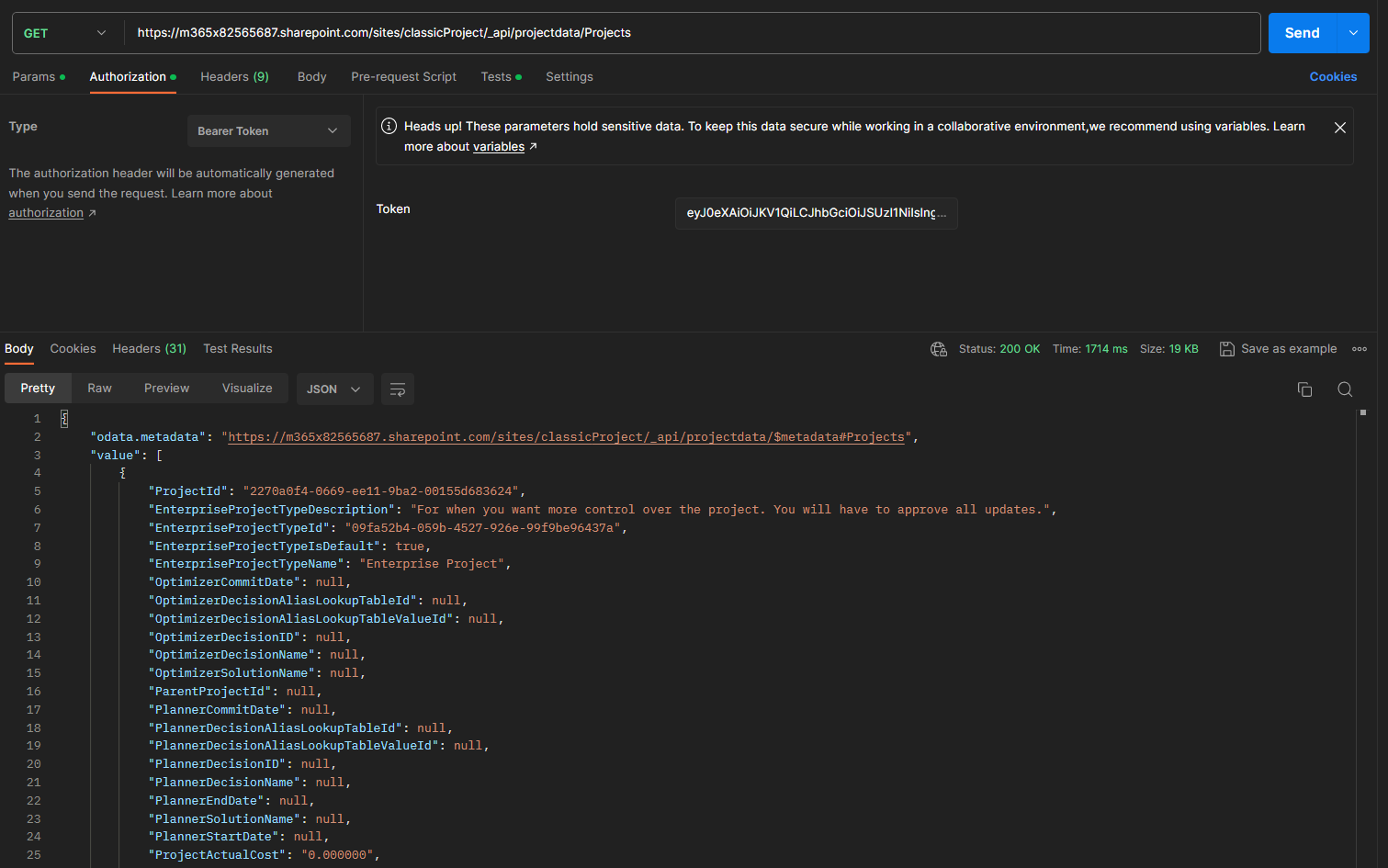
Task: Click the Send button
Action: [1302, 32]
